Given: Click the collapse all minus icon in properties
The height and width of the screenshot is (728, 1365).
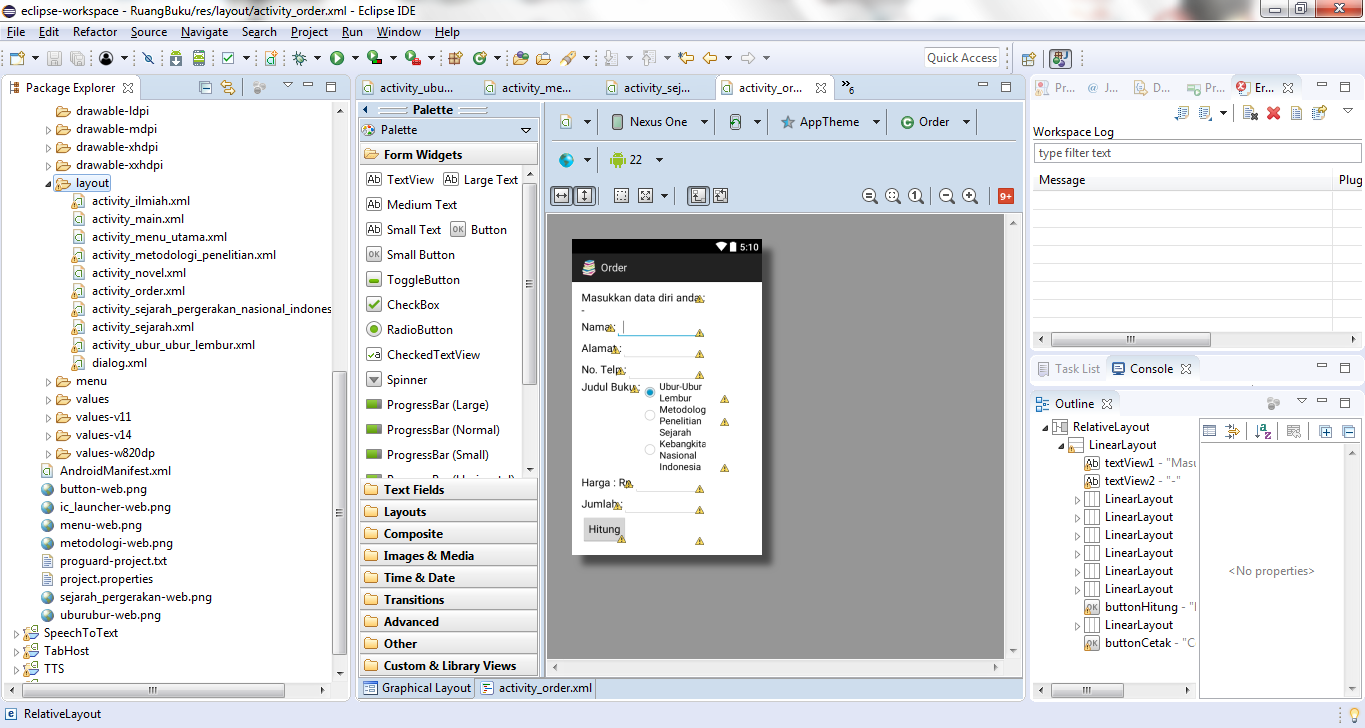Looking at the screenshot, I should click(x=1348, y=431).
